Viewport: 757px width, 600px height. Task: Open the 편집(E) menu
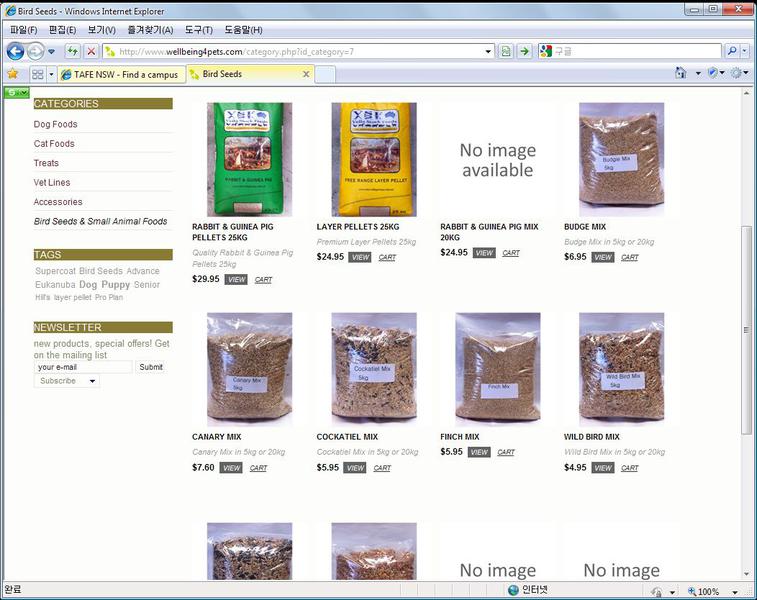pos(62,30)
